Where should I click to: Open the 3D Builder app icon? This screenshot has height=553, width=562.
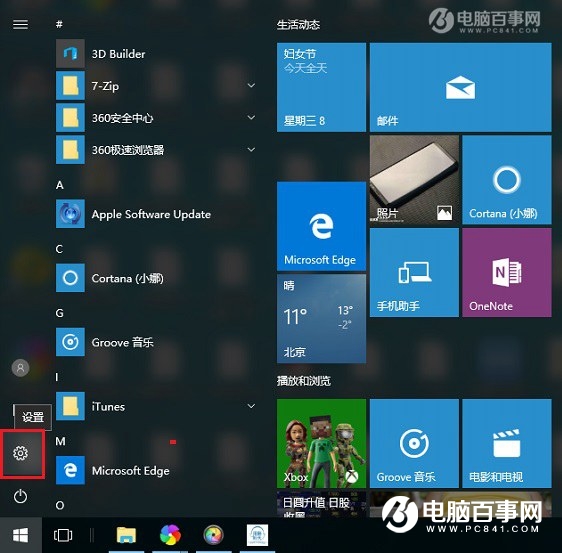click(x=70, y=54)
